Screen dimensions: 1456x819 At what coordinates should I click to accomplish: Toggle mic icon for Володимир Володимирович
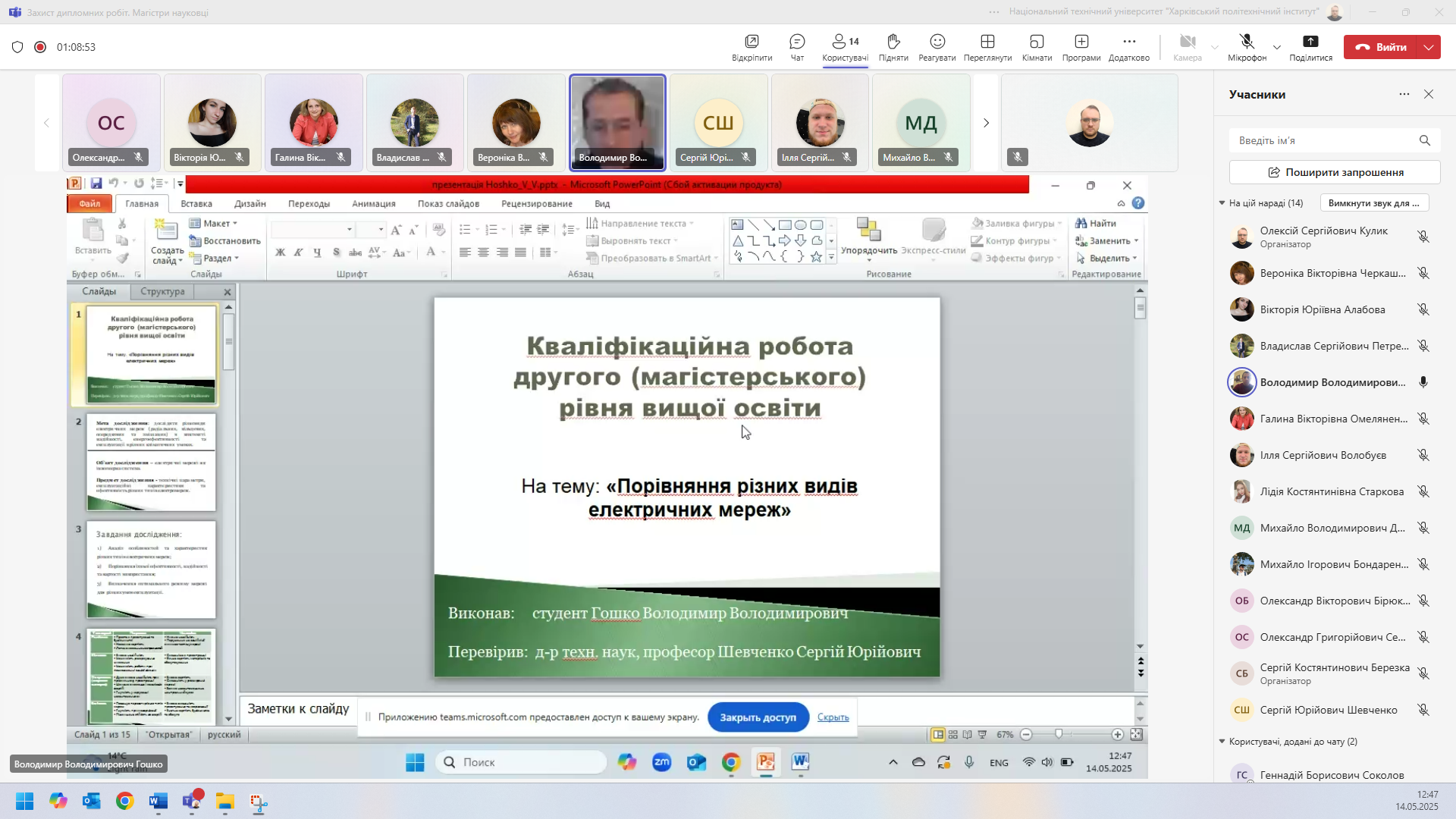point(1423,382)
